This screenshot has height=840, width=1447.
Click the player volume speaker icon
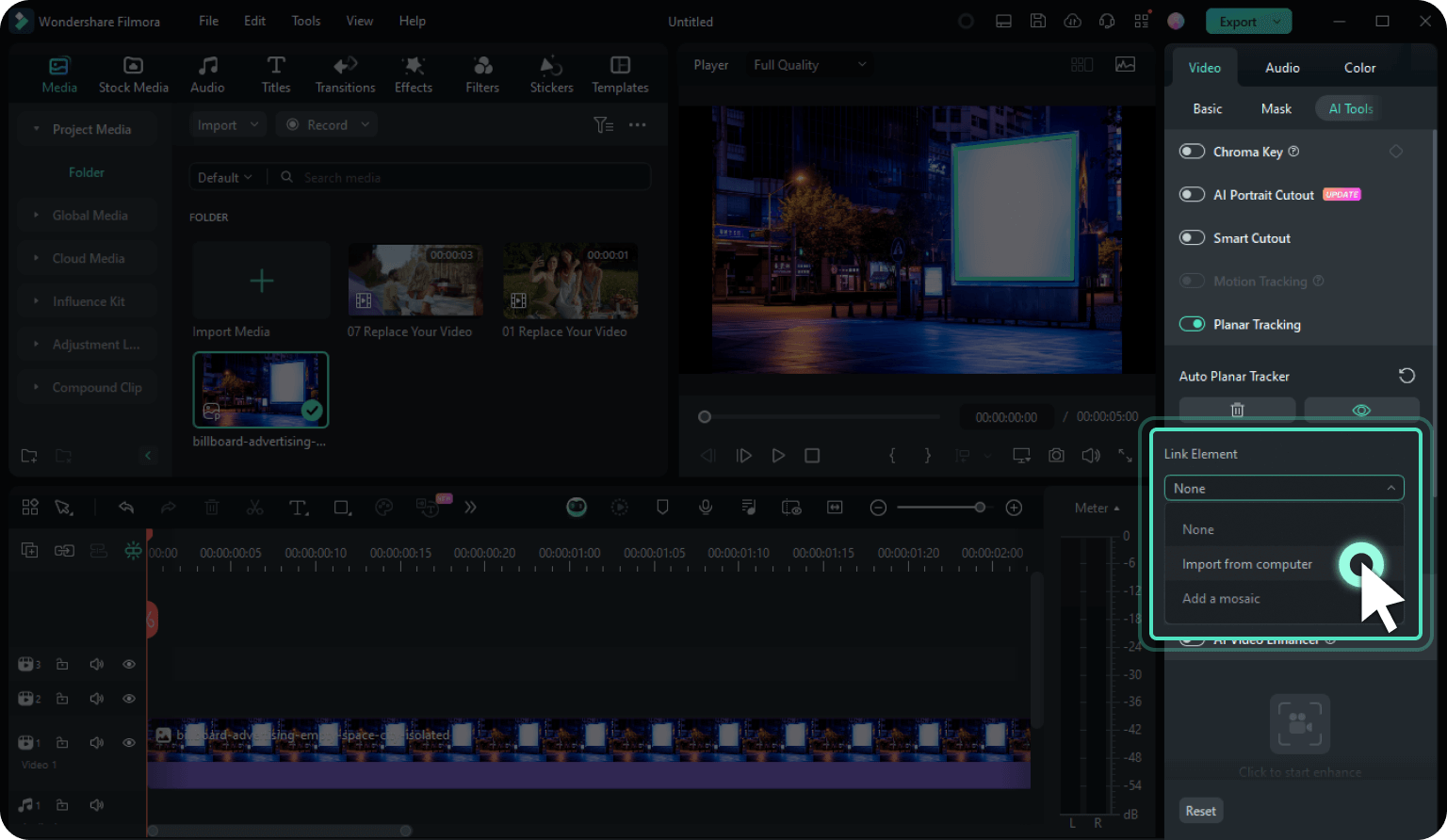tap(1091, 455)
